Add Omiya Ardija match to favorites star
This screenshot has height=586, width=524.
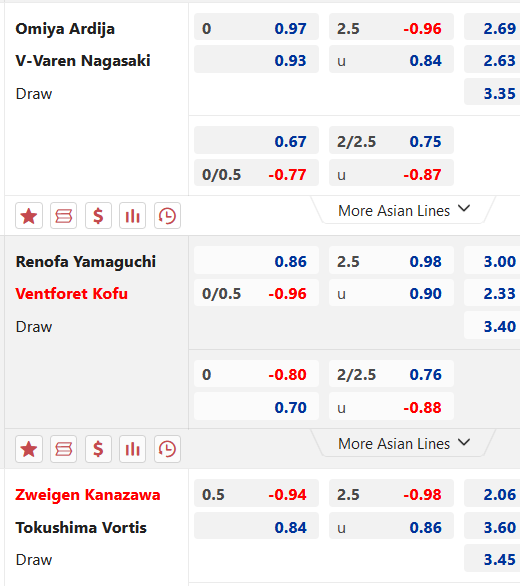coord(29,216)
